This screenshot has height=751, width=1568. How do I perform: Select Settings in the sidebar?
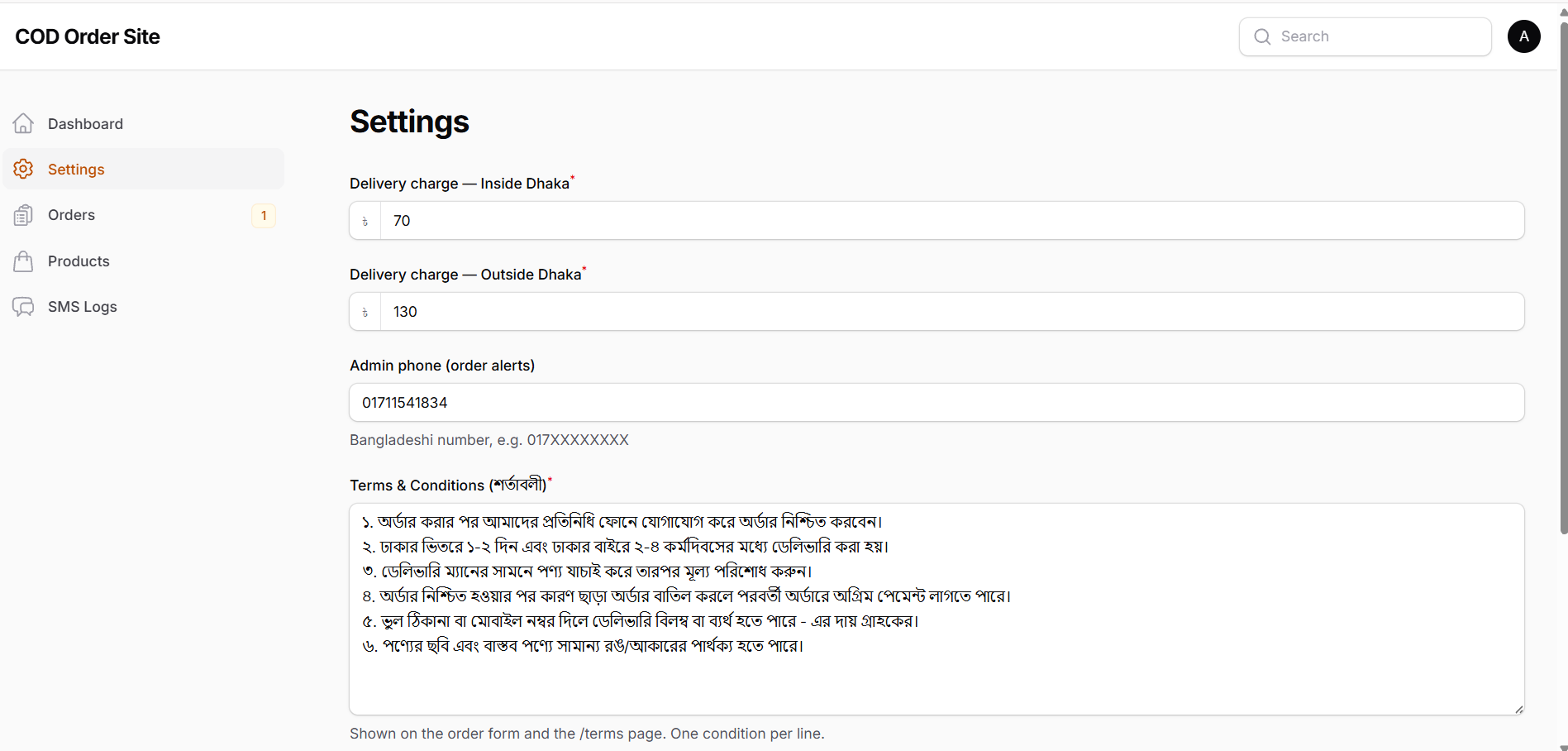tap(144, 169)
